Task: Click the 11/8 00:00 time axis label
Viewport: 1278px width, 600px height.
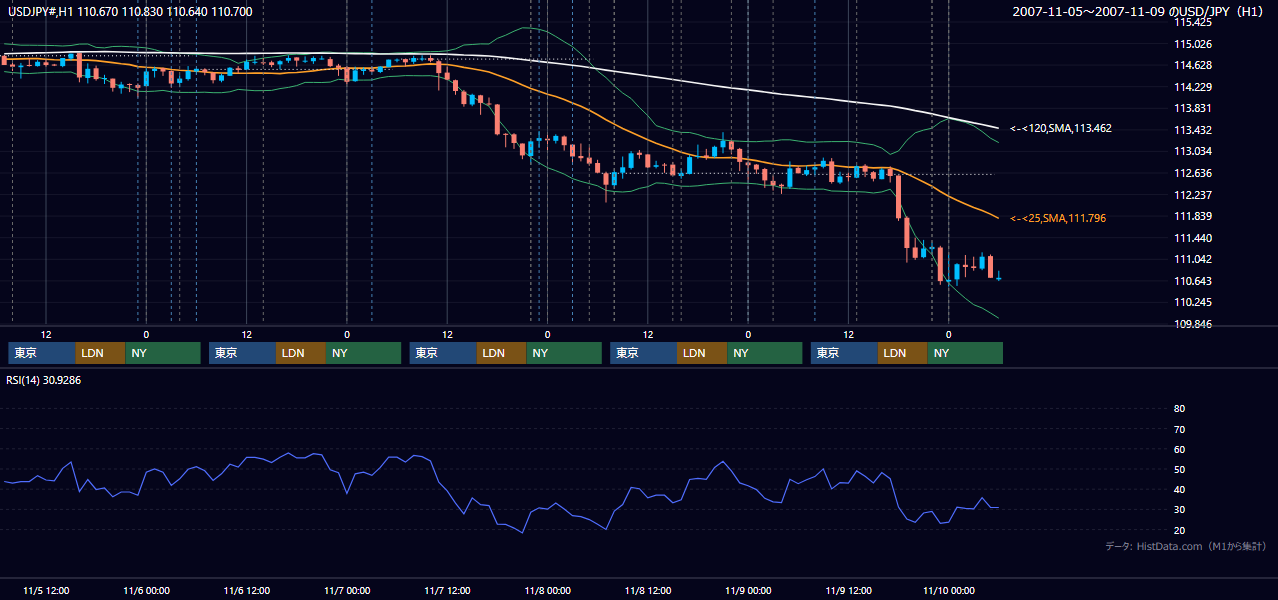Action: (547, 590)
